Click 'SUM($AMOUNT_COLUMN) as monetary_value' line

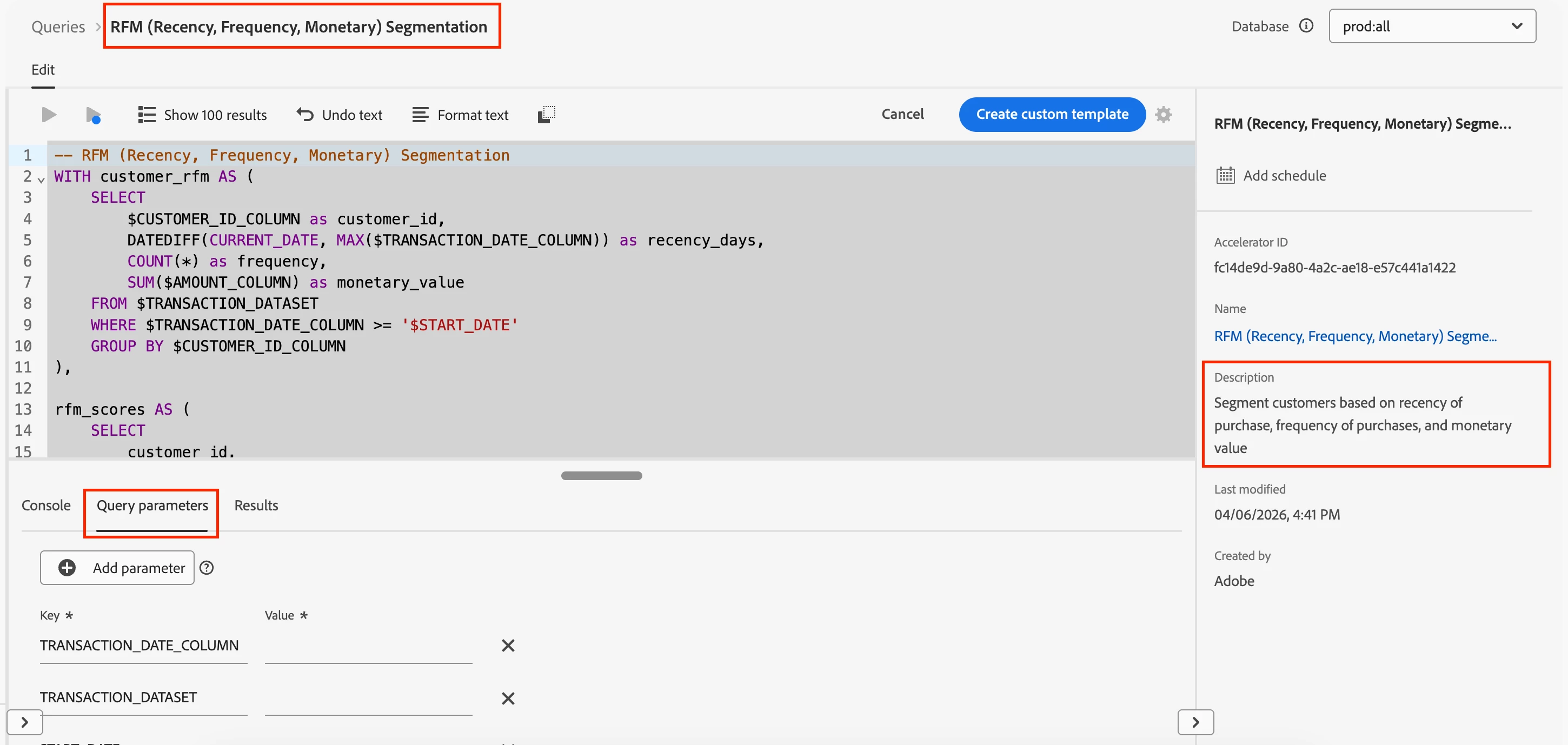(295, 282)
